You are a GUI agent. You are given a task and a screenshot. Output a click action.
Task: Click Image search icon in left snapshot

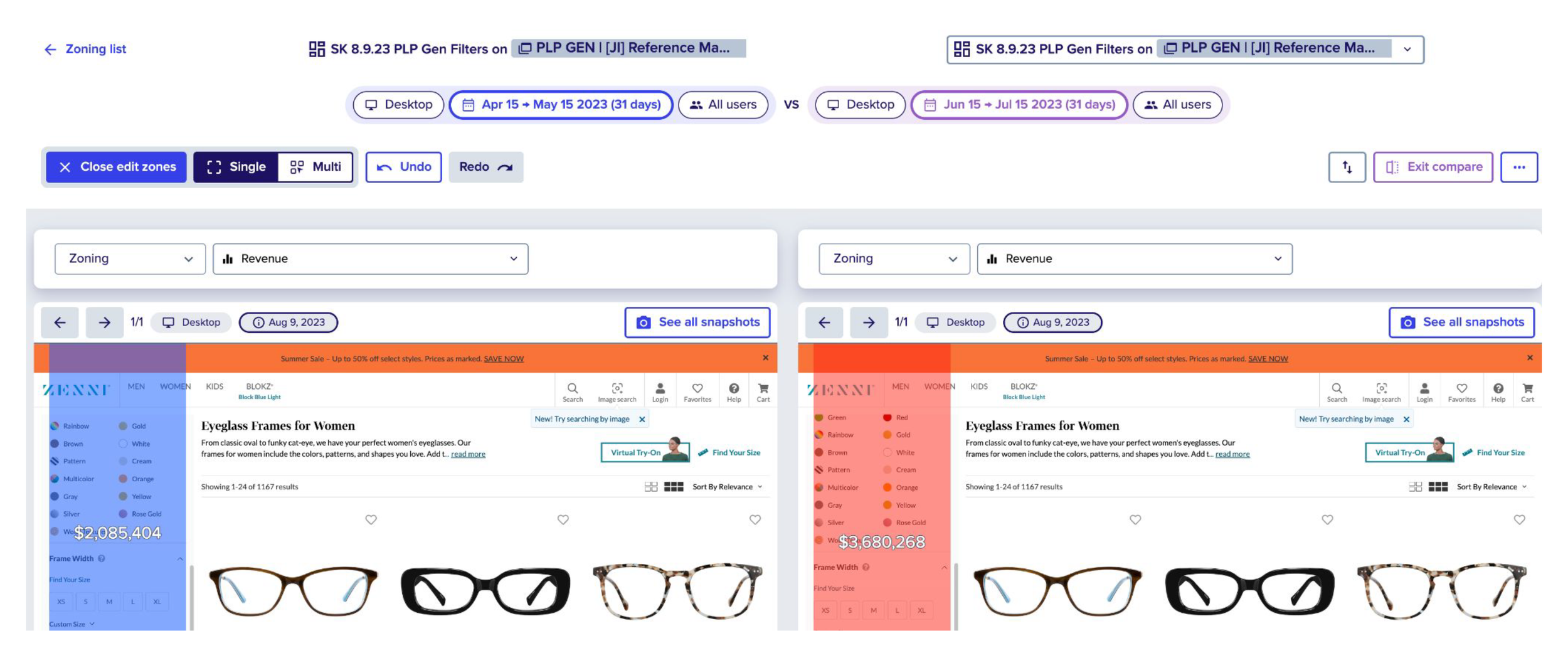click(617, 392)
